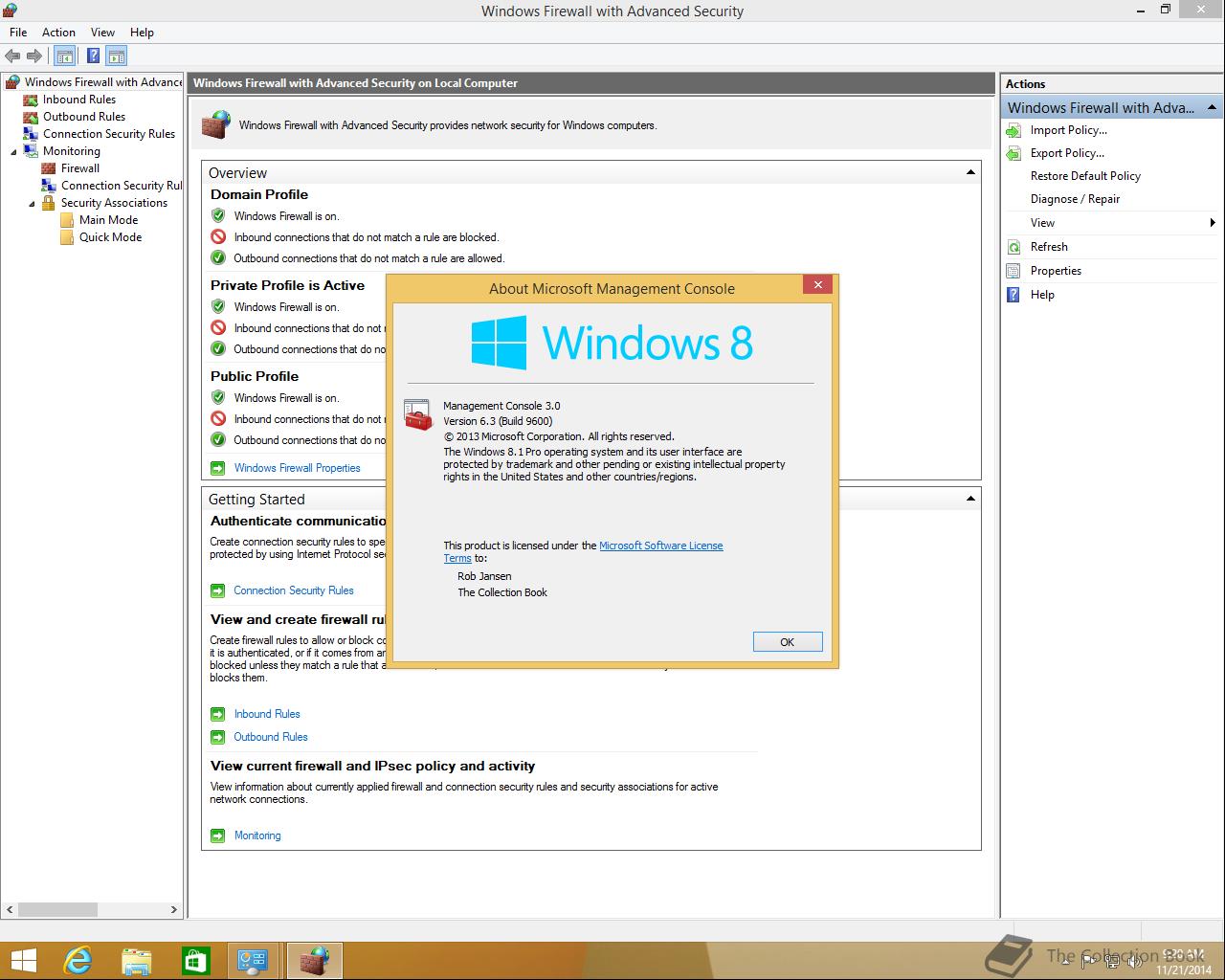Toggle the Show/Hide Console Tree toolbar icon
The height and width of the screenshot is (980, 1225).
(x=65, y=56)
